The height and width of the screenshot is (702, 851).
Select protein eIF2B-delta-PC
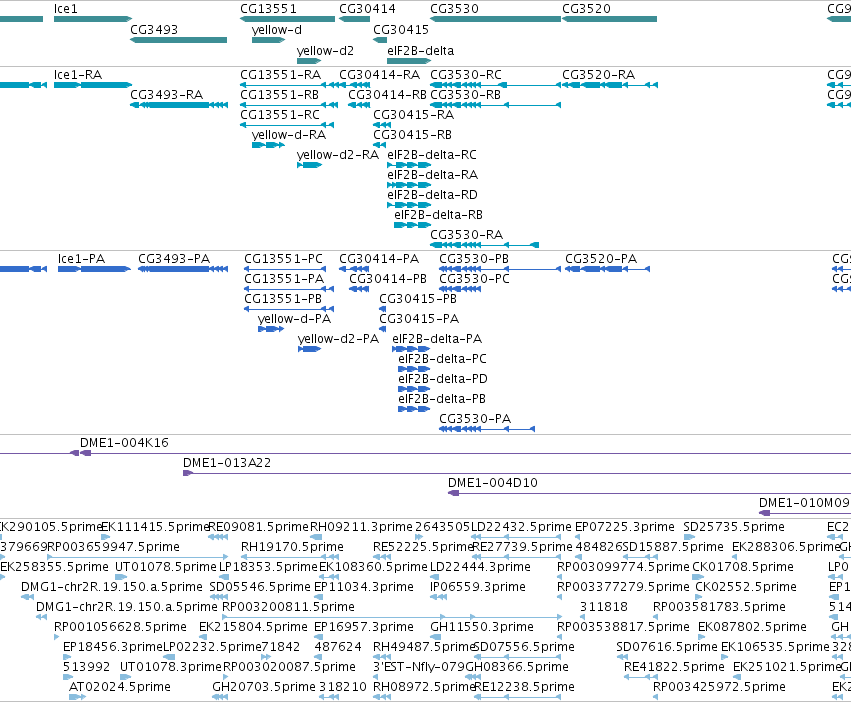tap(442, 359)
